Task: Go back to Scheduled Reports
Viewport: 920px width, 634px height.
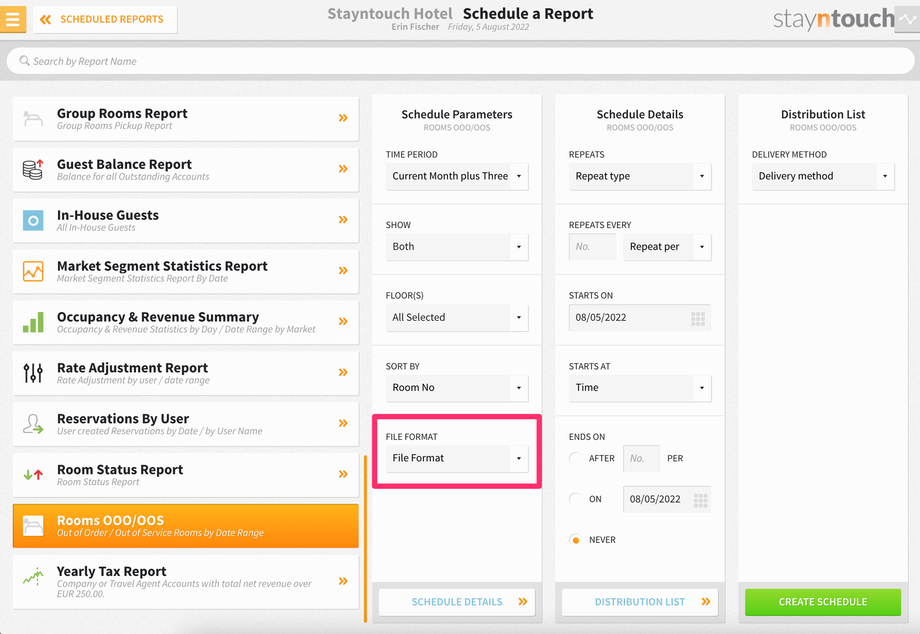Action: coord(105,19)
